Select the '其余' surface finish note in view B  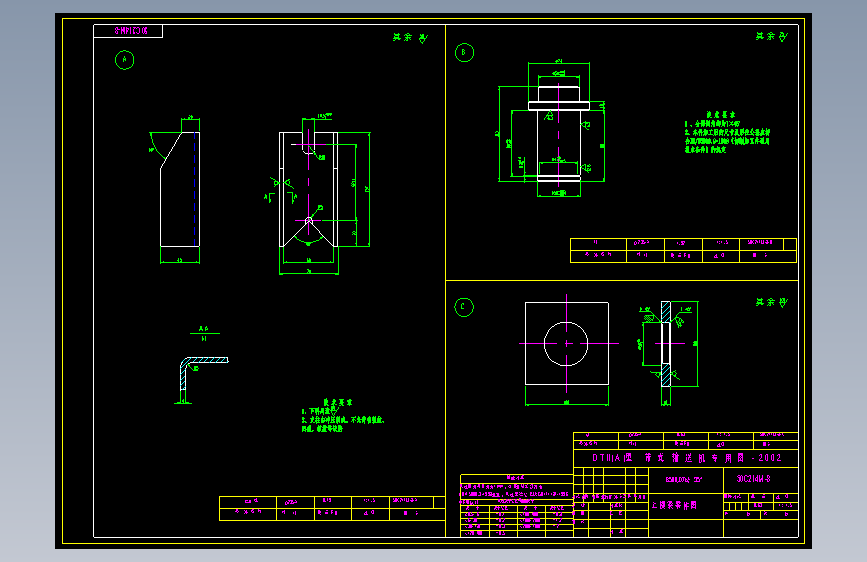772,37
